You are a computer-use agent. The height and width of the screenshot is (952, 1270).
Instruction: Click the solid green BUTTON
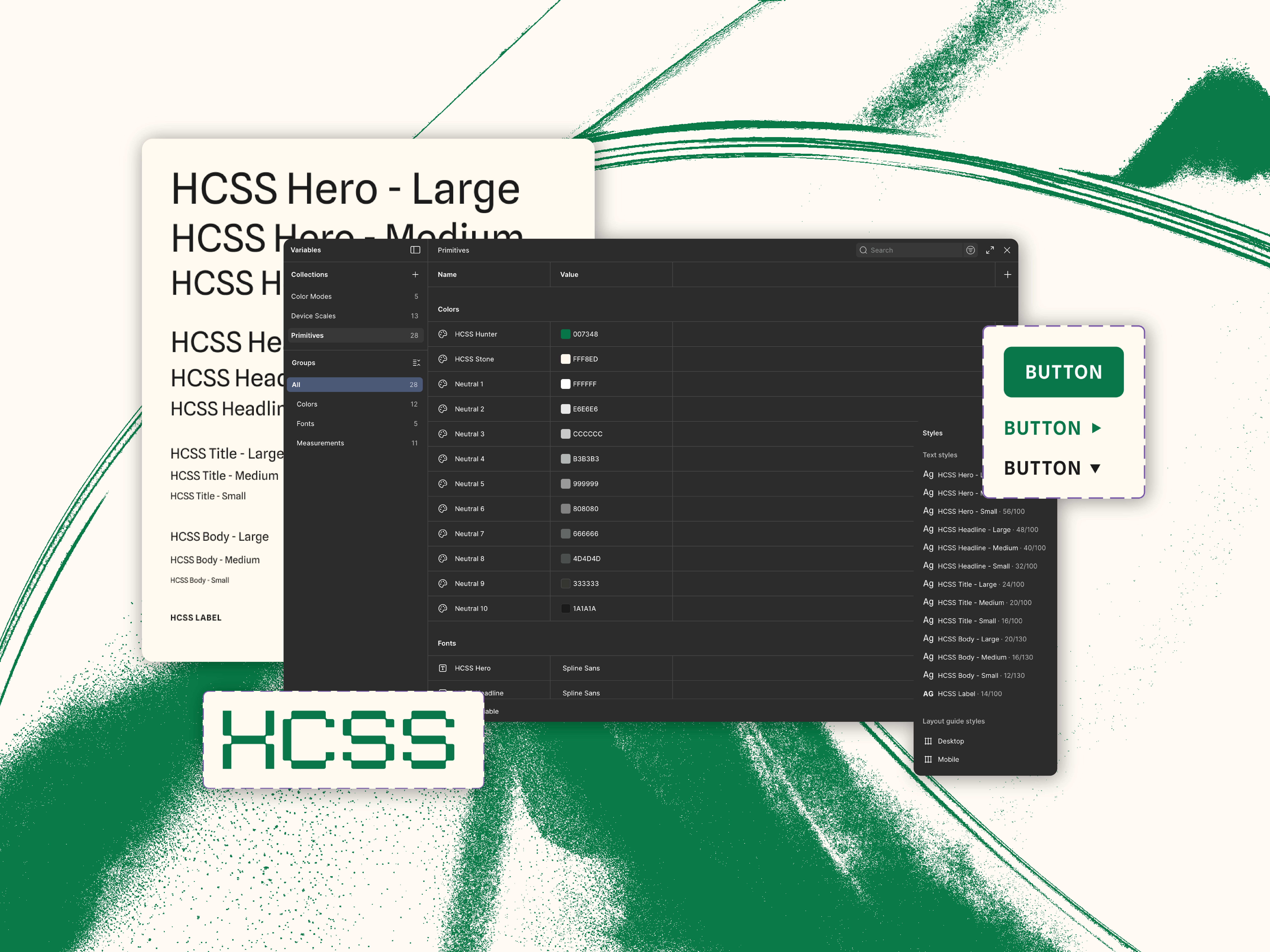click(x=1063, y=372)
